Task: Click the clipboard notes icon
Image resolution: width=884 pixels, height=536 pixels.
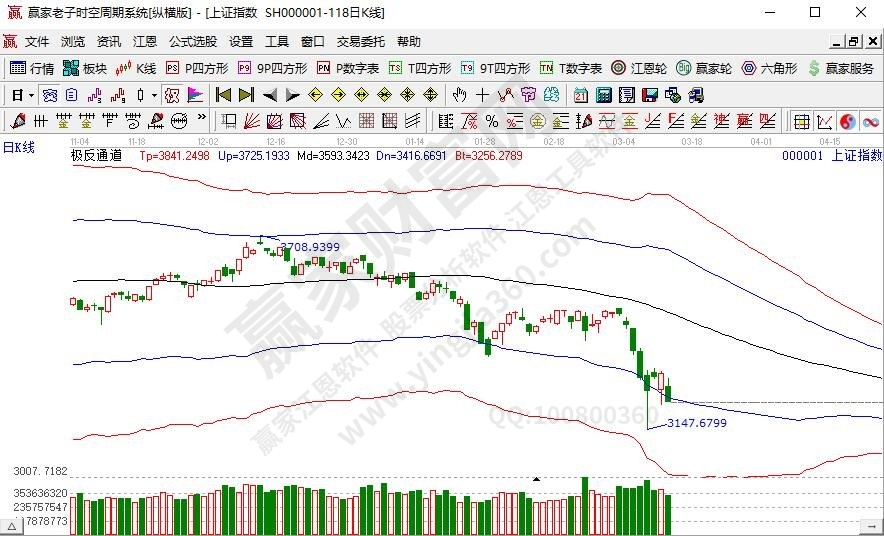Action: point(72,95)
